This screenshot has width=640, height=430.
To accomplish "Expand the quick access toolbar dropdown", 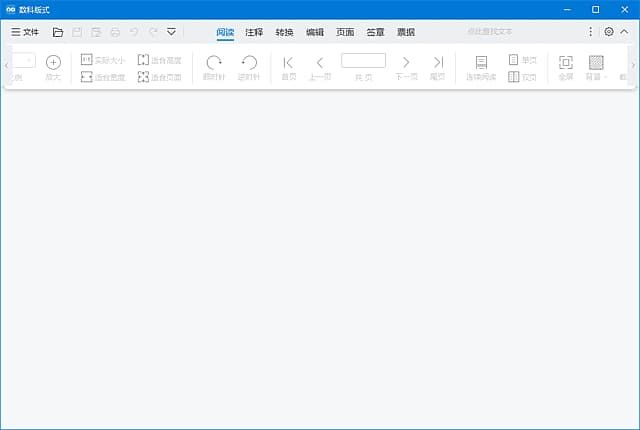I will coord(171,32).
